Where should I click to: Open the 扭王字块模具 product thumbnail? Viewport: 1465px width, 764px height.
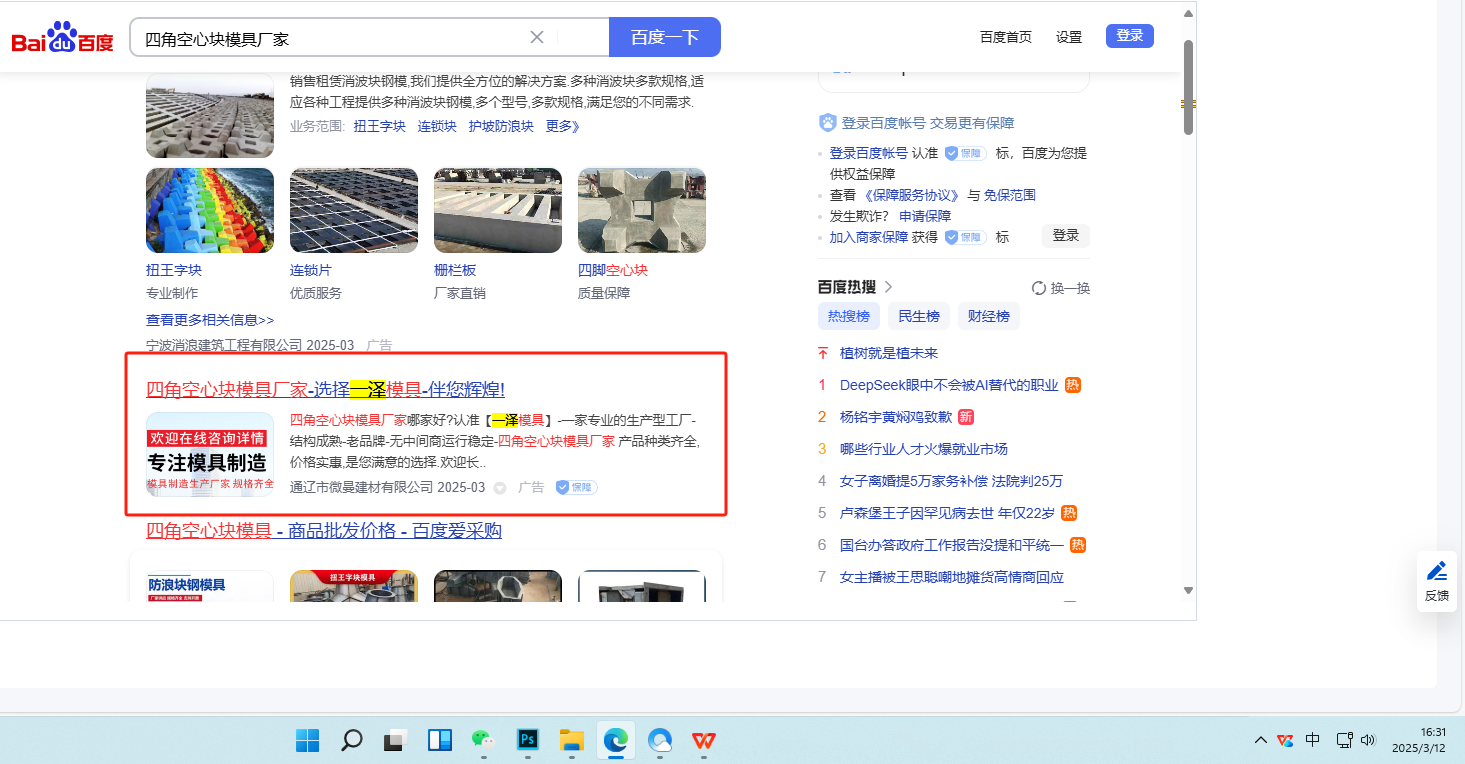(354, 586)
